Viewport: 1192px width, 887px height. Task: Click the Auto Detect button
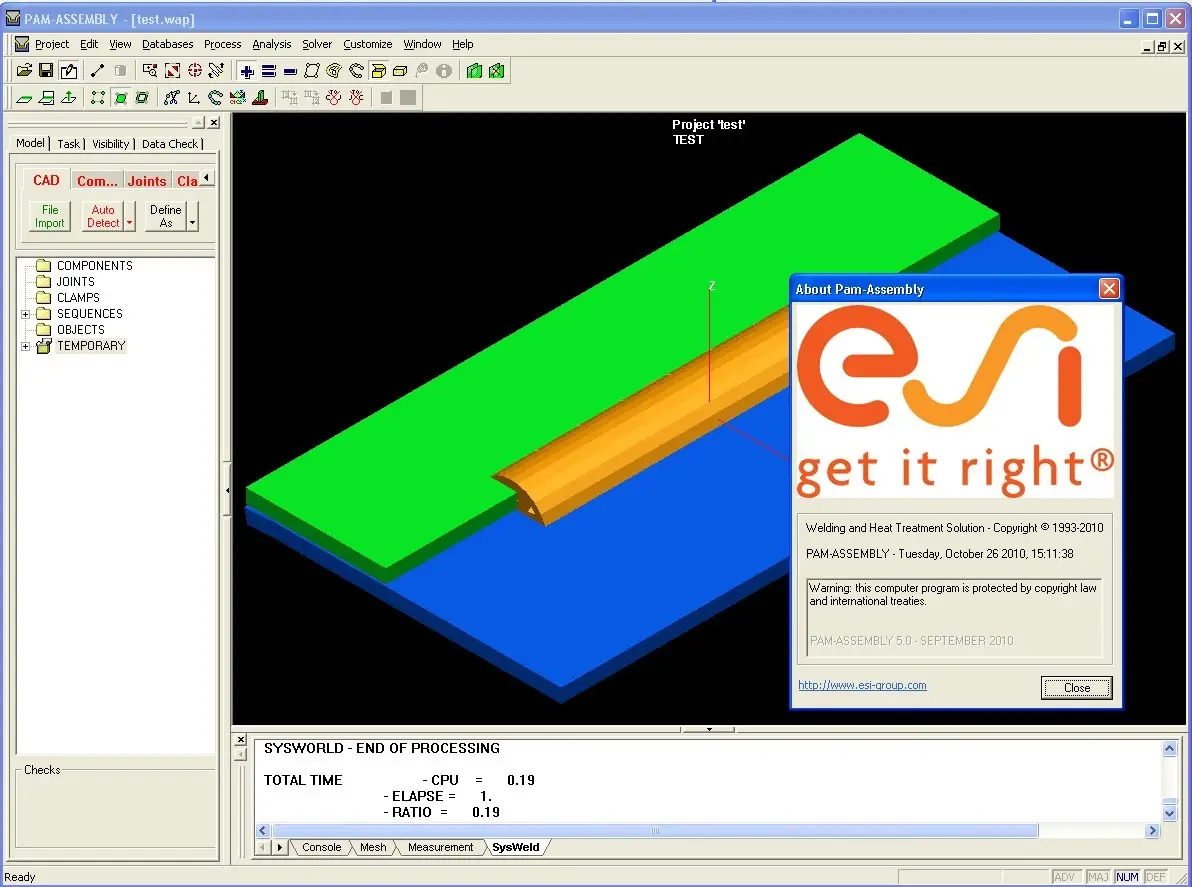click(x=103, y=217)
